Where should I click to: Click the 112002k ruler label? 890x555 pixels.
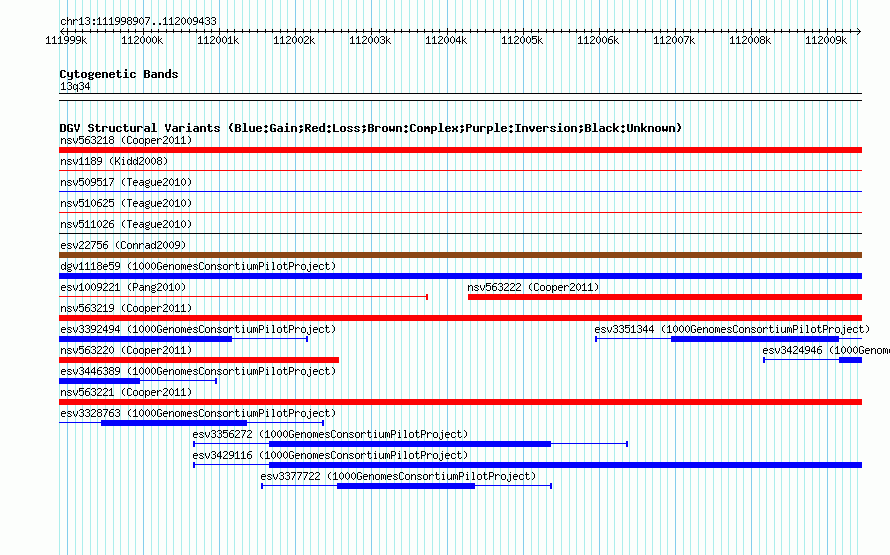[294, 41]
